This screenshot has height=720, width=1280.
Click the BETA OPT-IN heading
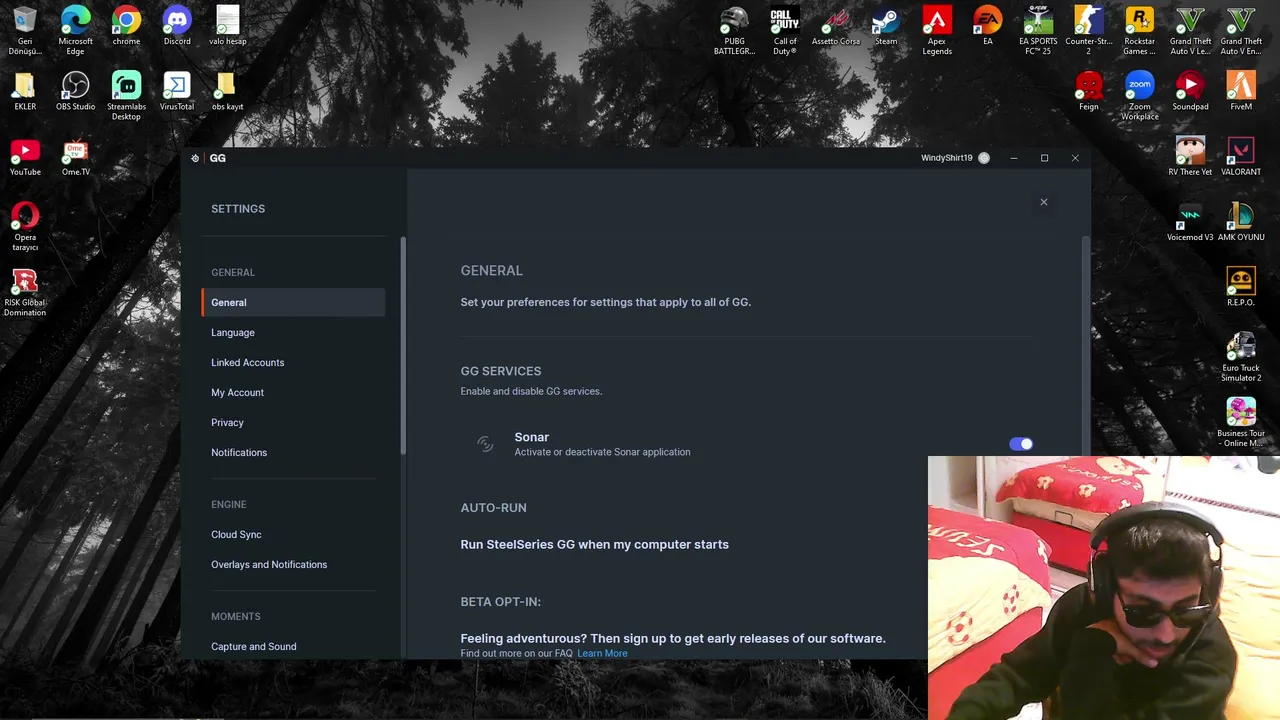(501, 602)
